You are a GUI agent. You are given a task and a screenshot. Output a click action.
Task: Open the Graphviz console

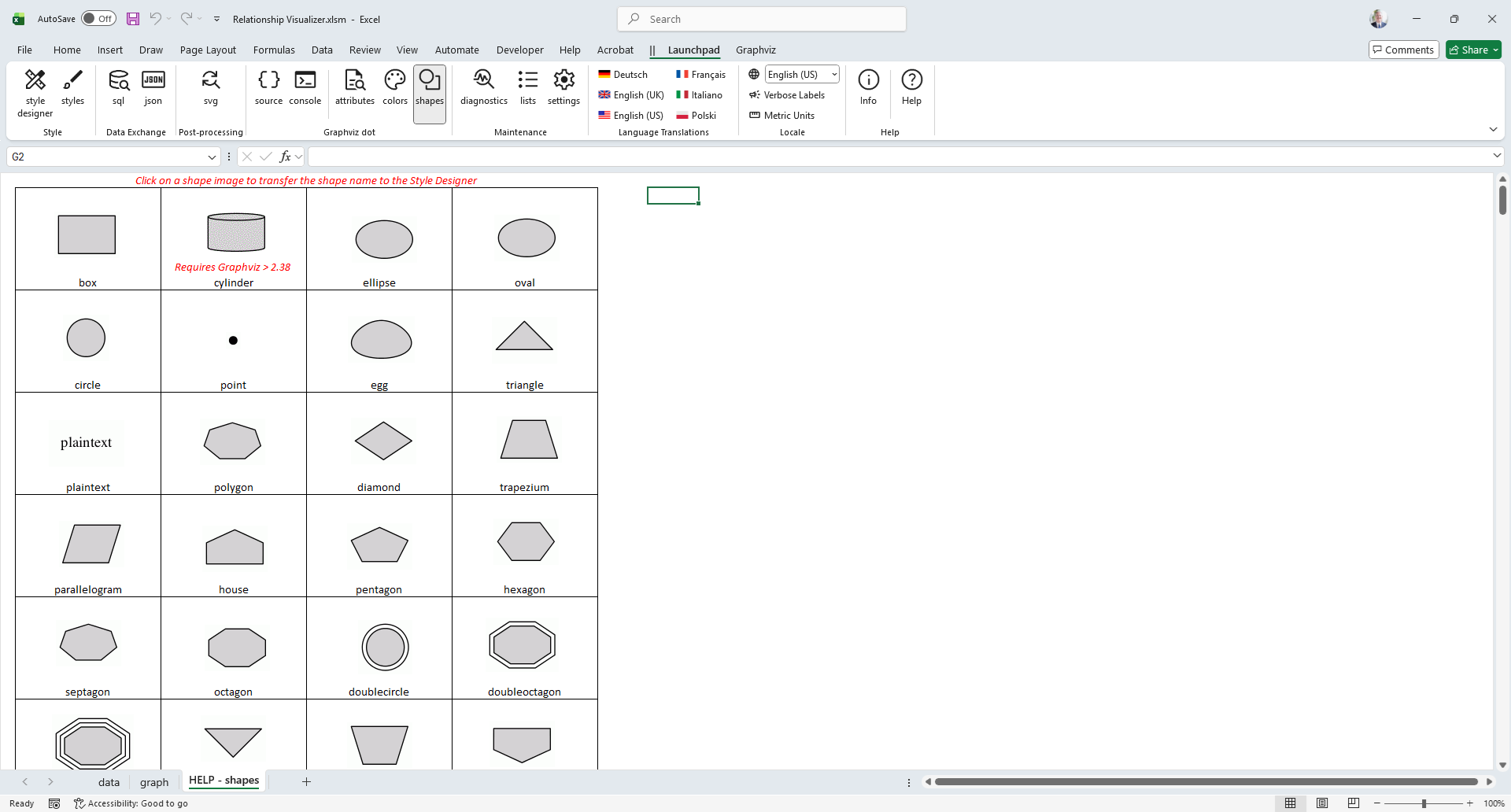(305, 87)
